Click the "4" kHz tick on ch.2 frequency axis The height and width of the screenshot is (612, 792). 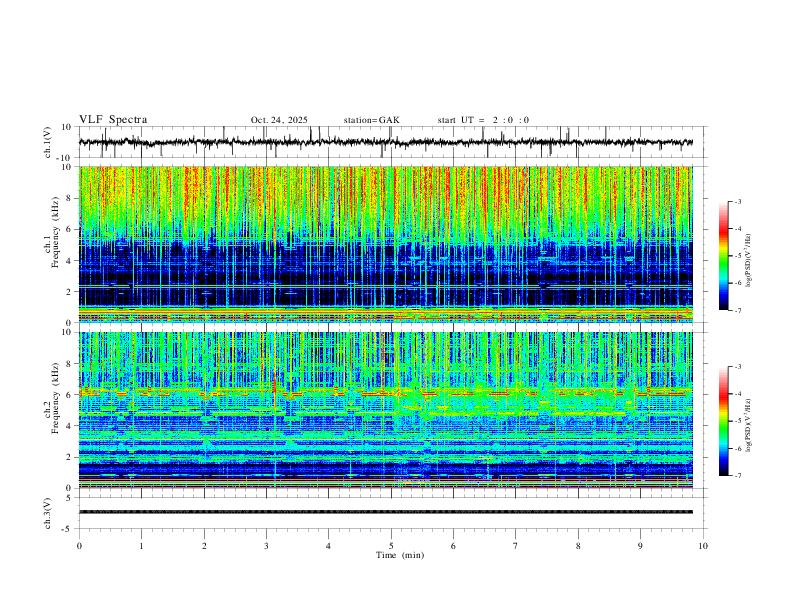tap(70, 426)
